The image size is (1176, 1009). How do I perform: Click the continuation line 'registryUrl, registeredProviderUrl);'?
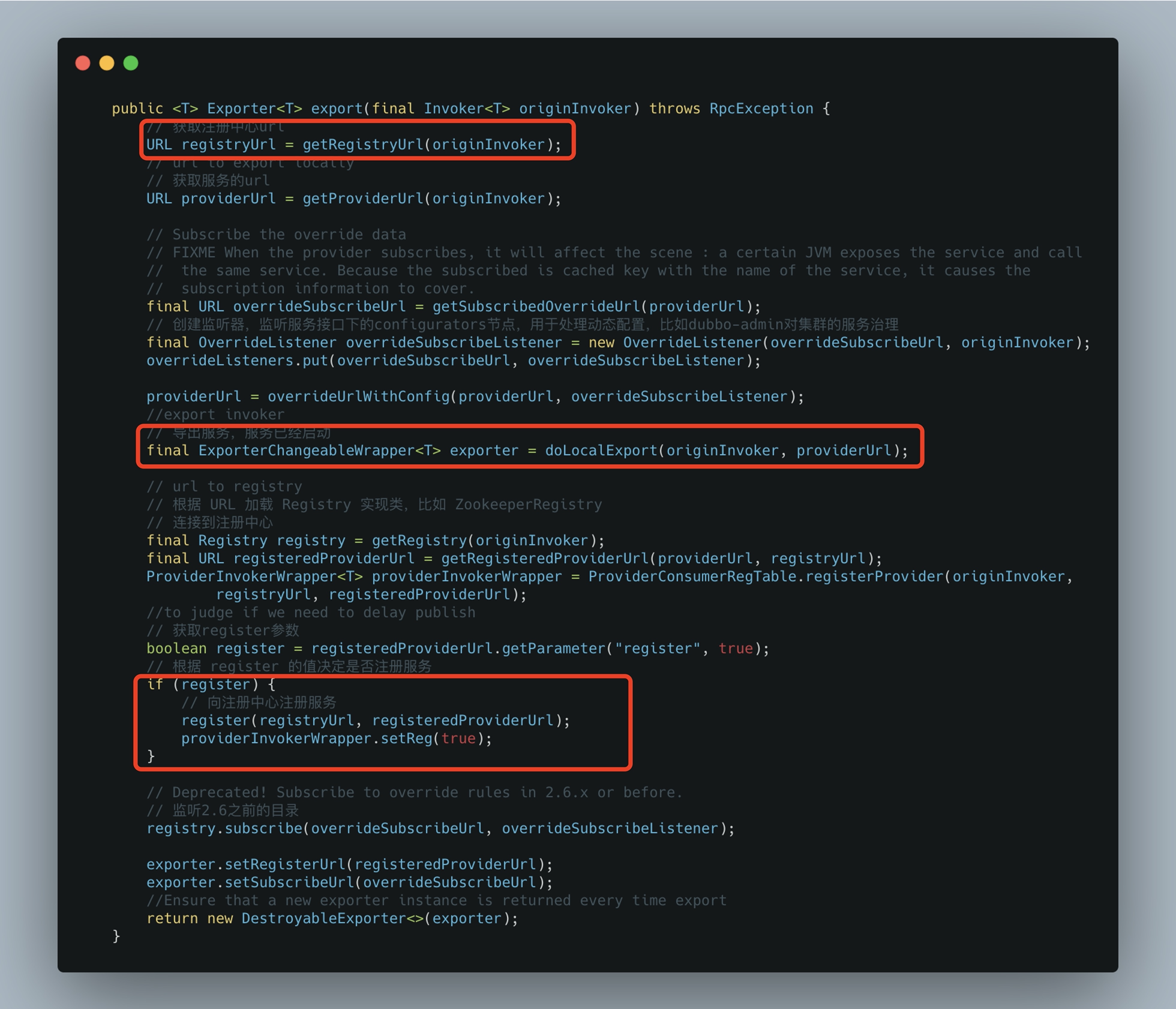click(371, 594)
